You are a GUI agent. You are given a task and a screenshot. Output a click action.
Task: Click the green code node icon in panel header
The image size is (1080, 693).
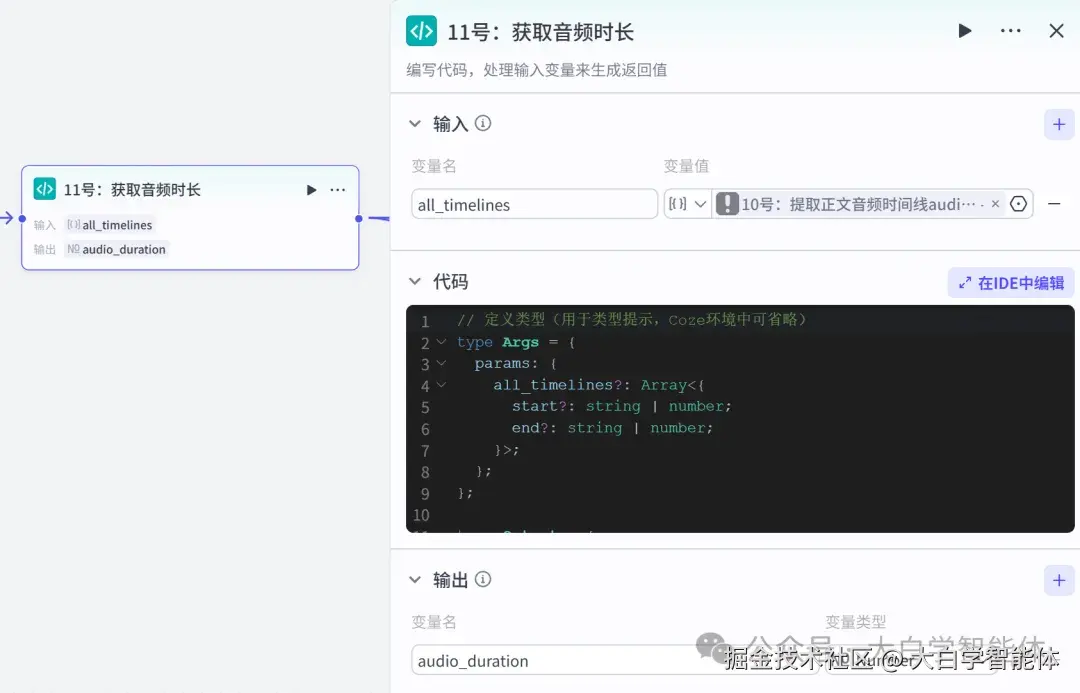421,31
